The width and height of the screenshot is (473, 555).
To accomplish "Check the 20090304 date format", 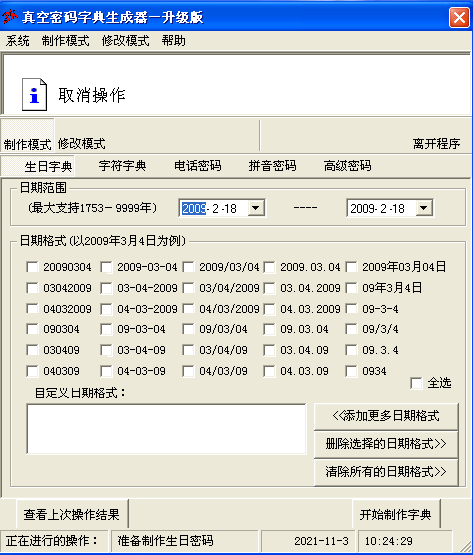I will (32, 267).
